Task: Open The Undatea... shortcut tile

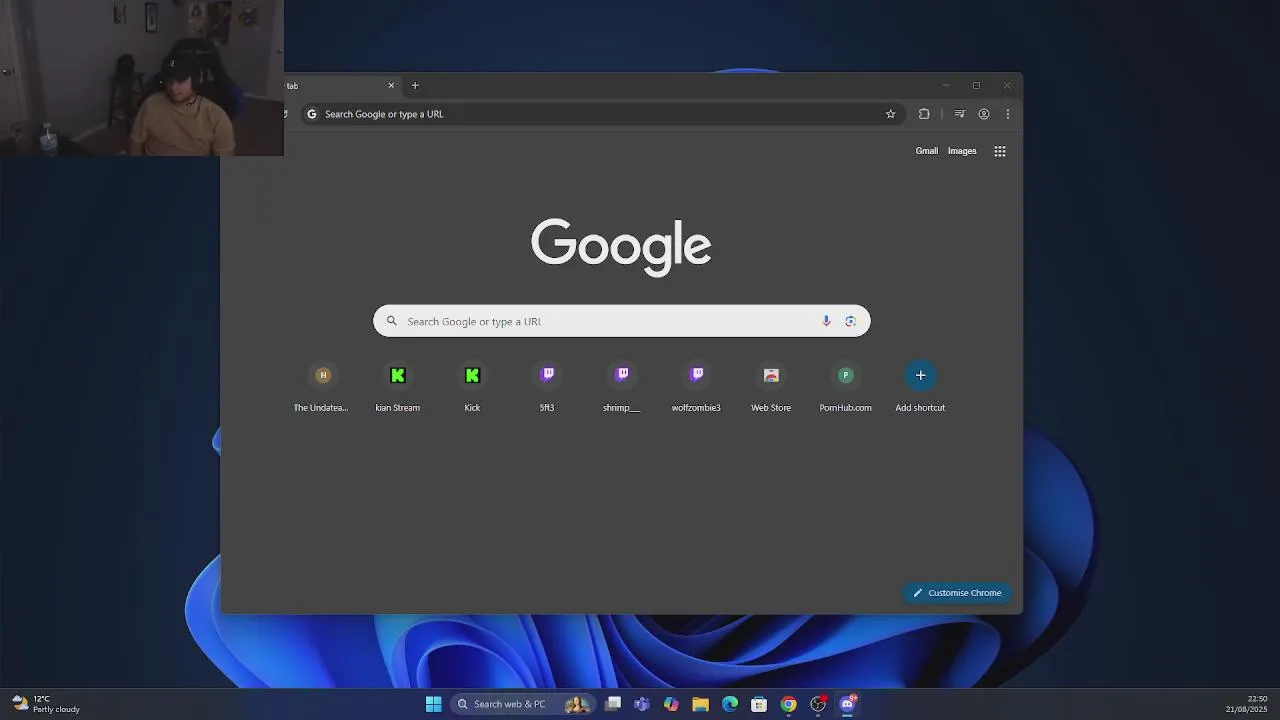Action: 322,387
